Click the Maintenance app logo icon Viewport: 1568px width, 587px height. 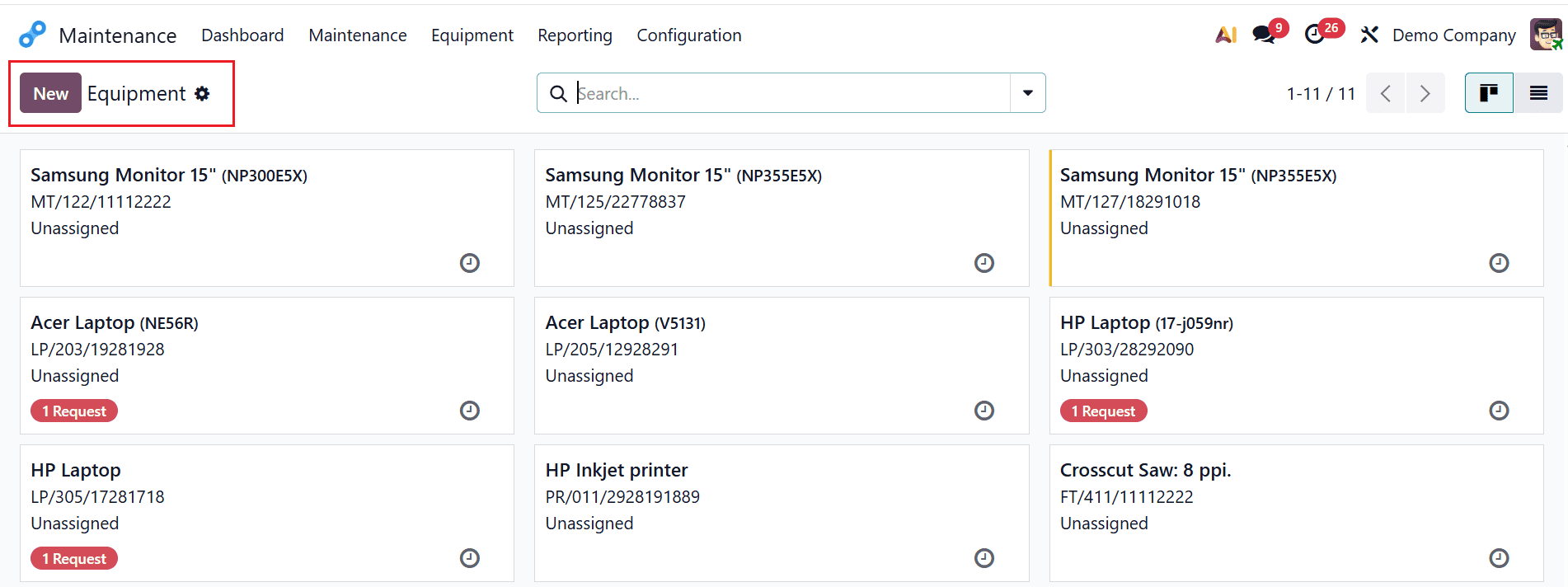33,35
